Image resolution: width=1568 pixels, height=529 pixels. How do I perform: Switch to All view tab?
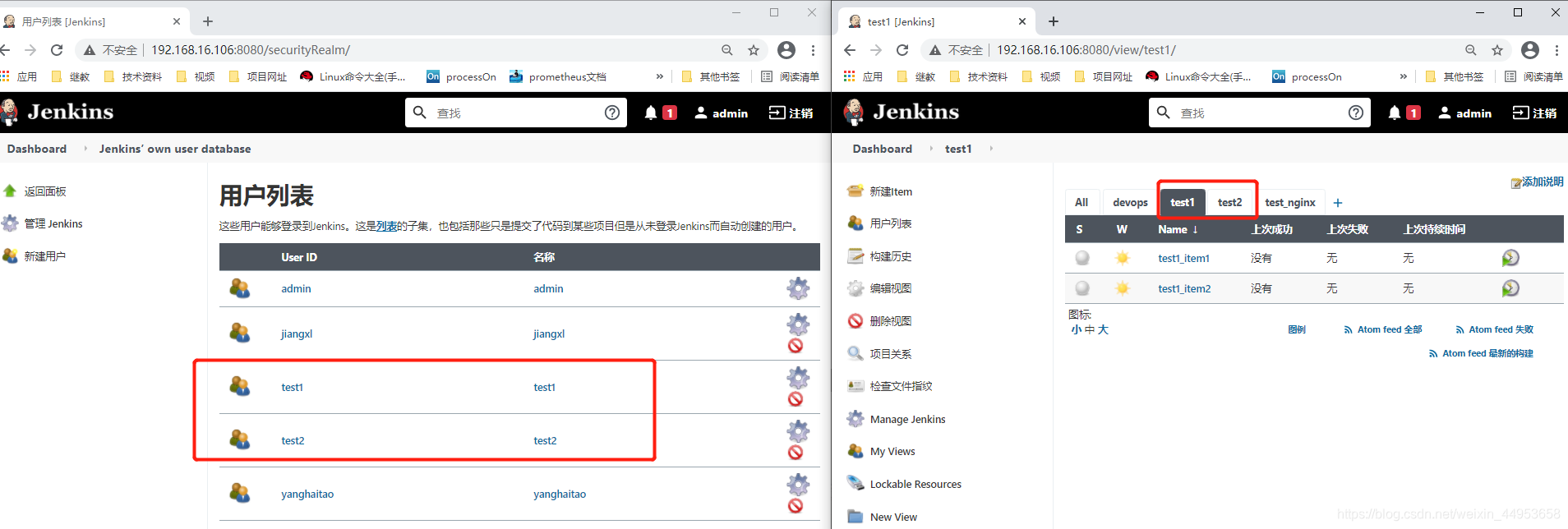click(x=1081, y=202)
